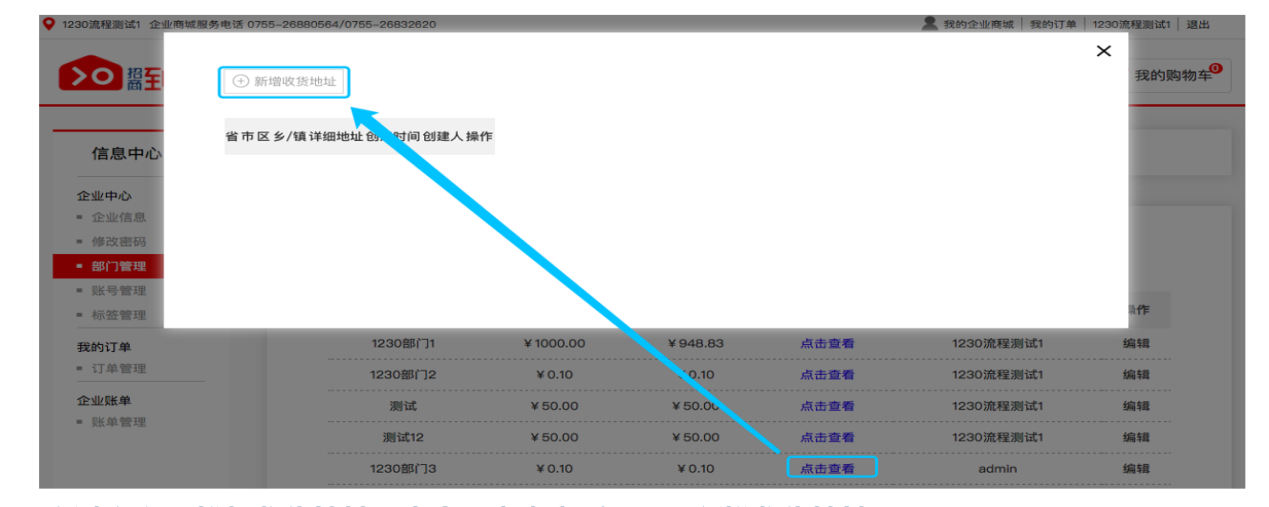This screenshot has width=1269, height=507.
Task: Open 我的购物车 shopping cart
Action: (x=1173, y=75)
